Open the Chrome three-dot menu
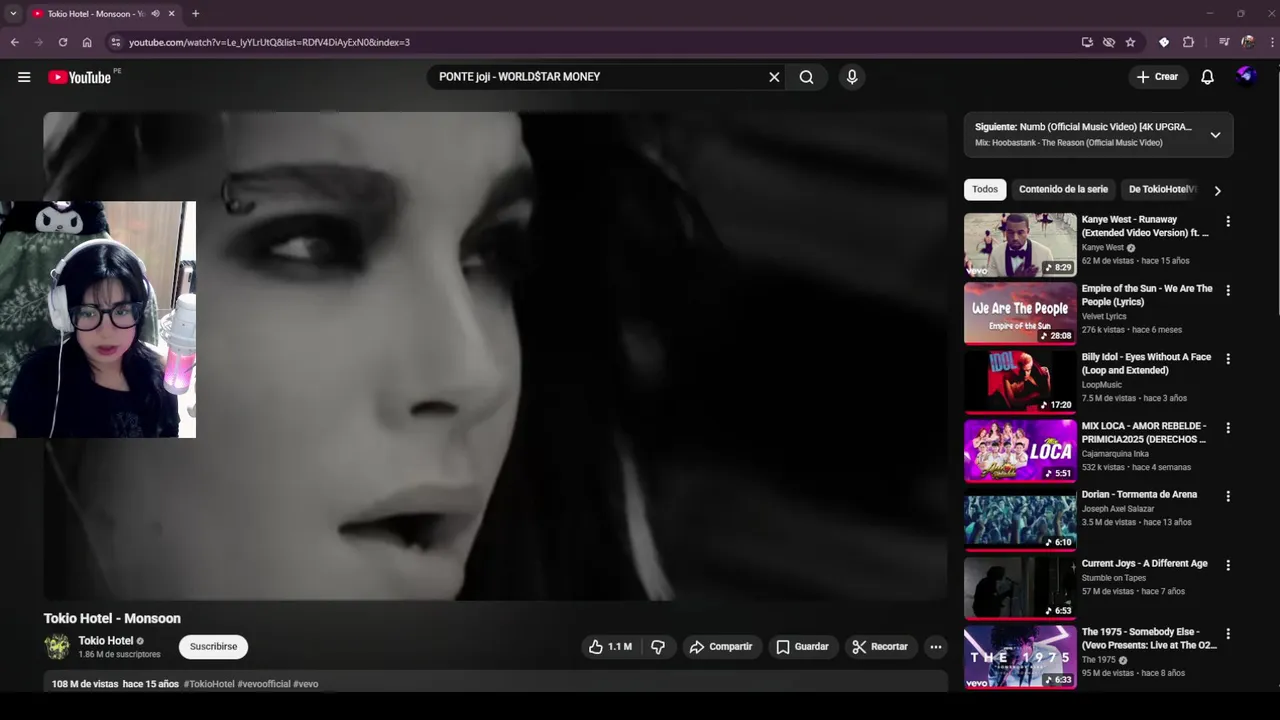 1273,42
